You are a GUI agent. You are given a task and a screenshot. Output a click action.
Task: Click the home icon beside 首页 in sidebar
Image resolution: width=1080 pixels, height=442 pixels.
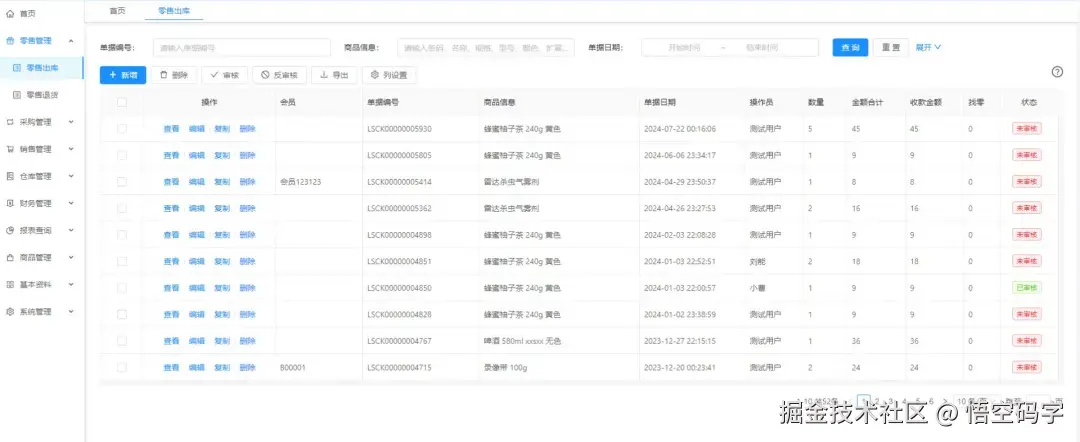(x=10, y=13)
